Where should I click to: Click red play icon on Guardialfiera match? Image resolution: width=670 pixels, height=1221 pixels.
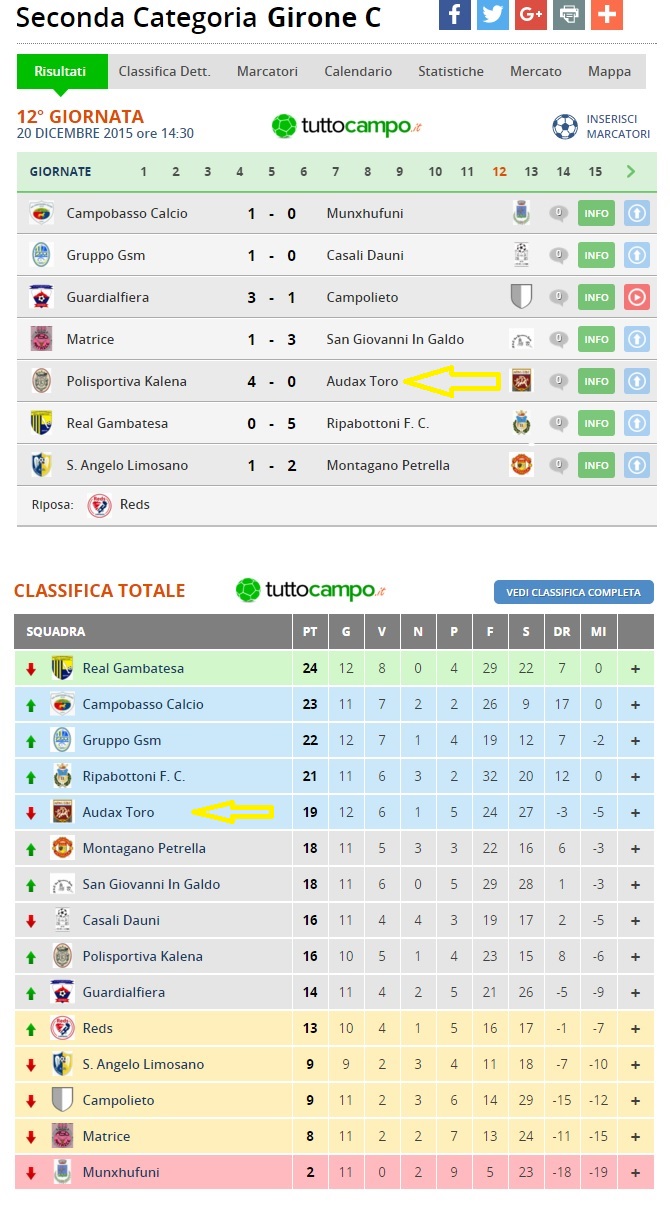(x=636, y=297)
